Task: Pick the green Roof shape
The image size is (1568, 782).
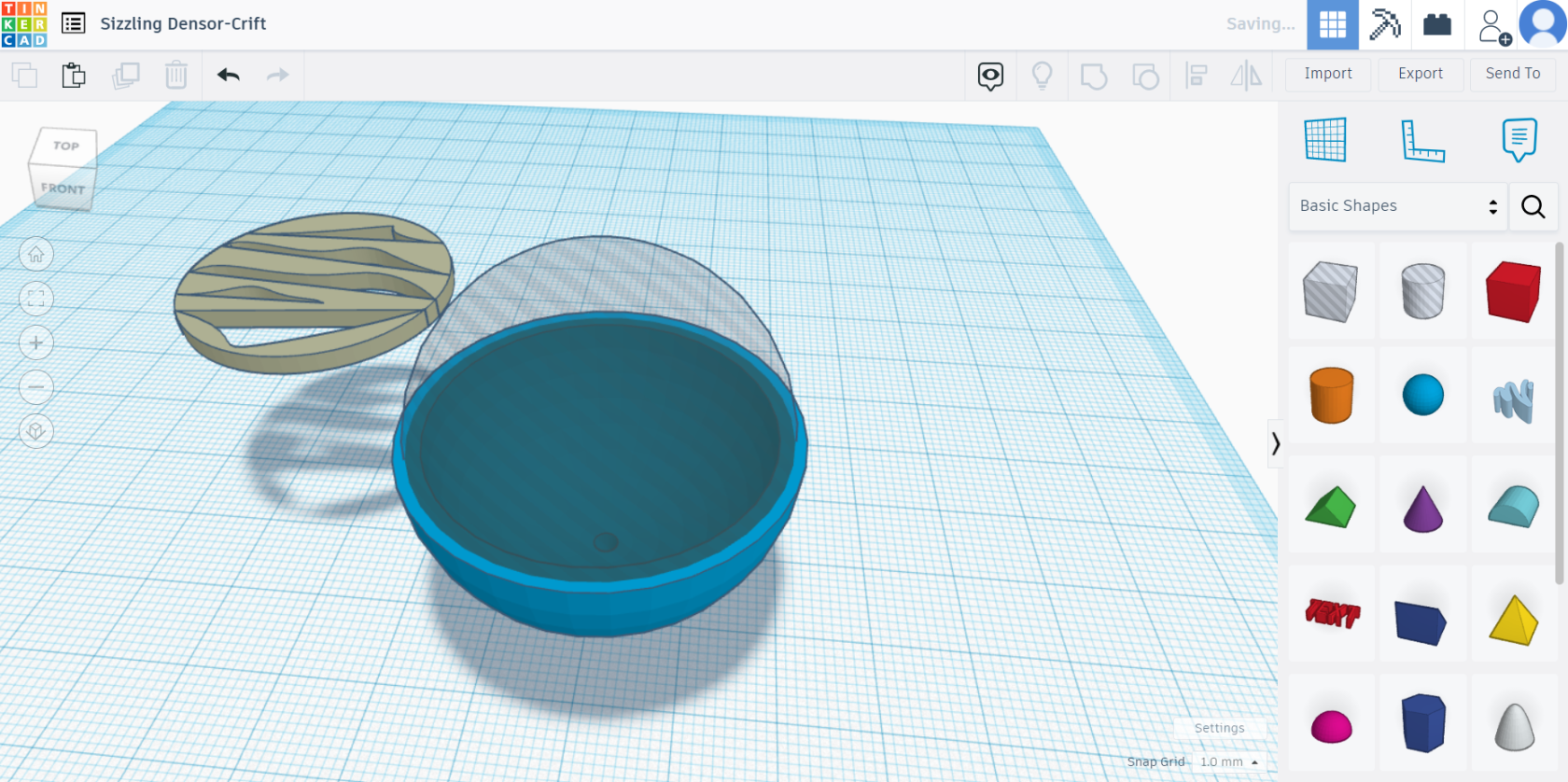Action: click(x=1331, y=507)
